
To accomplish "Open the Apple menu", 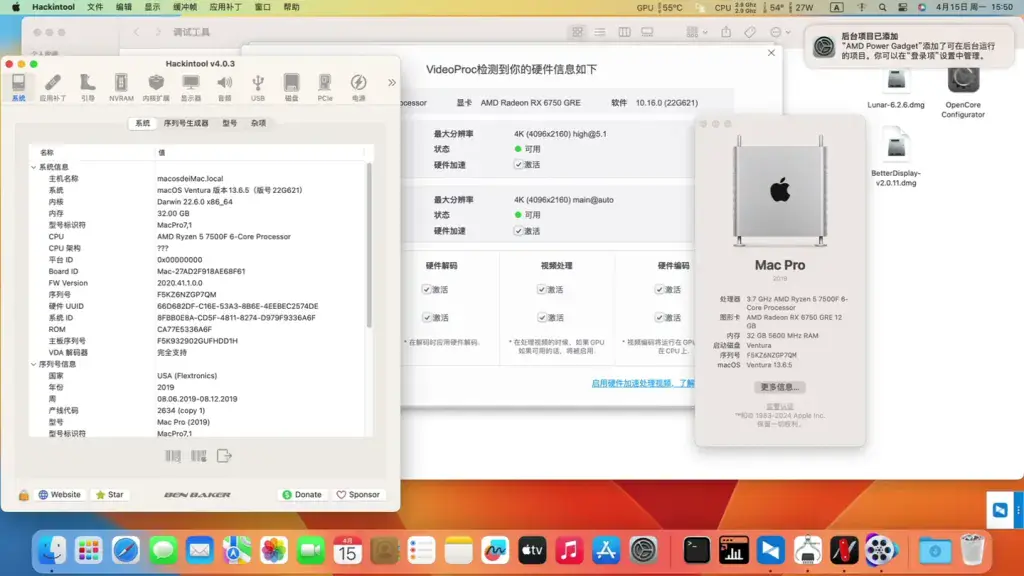I will pos(16,7).
